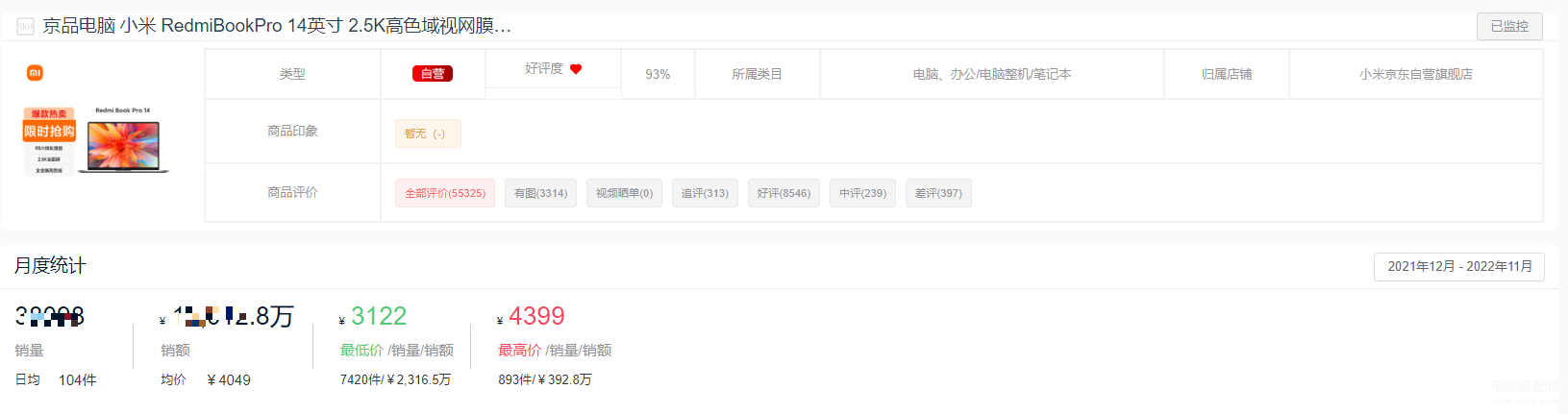Select 视频晒单(0) review filter
The image size is (1568, 414).
(x=624, y=193)
